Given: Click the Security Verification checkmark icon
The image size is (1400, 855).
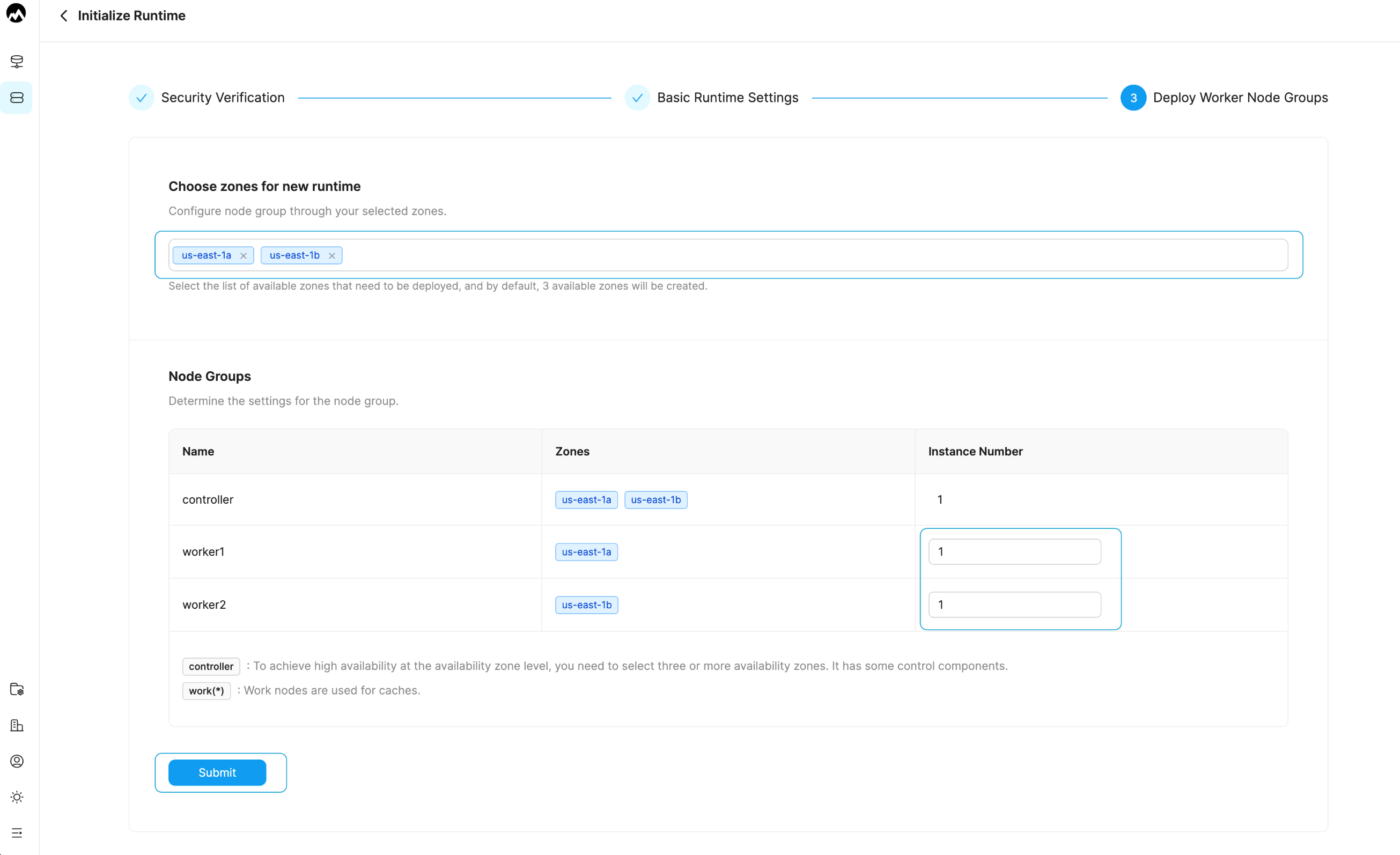Looking at the screenshot, I should pos(142,98).
